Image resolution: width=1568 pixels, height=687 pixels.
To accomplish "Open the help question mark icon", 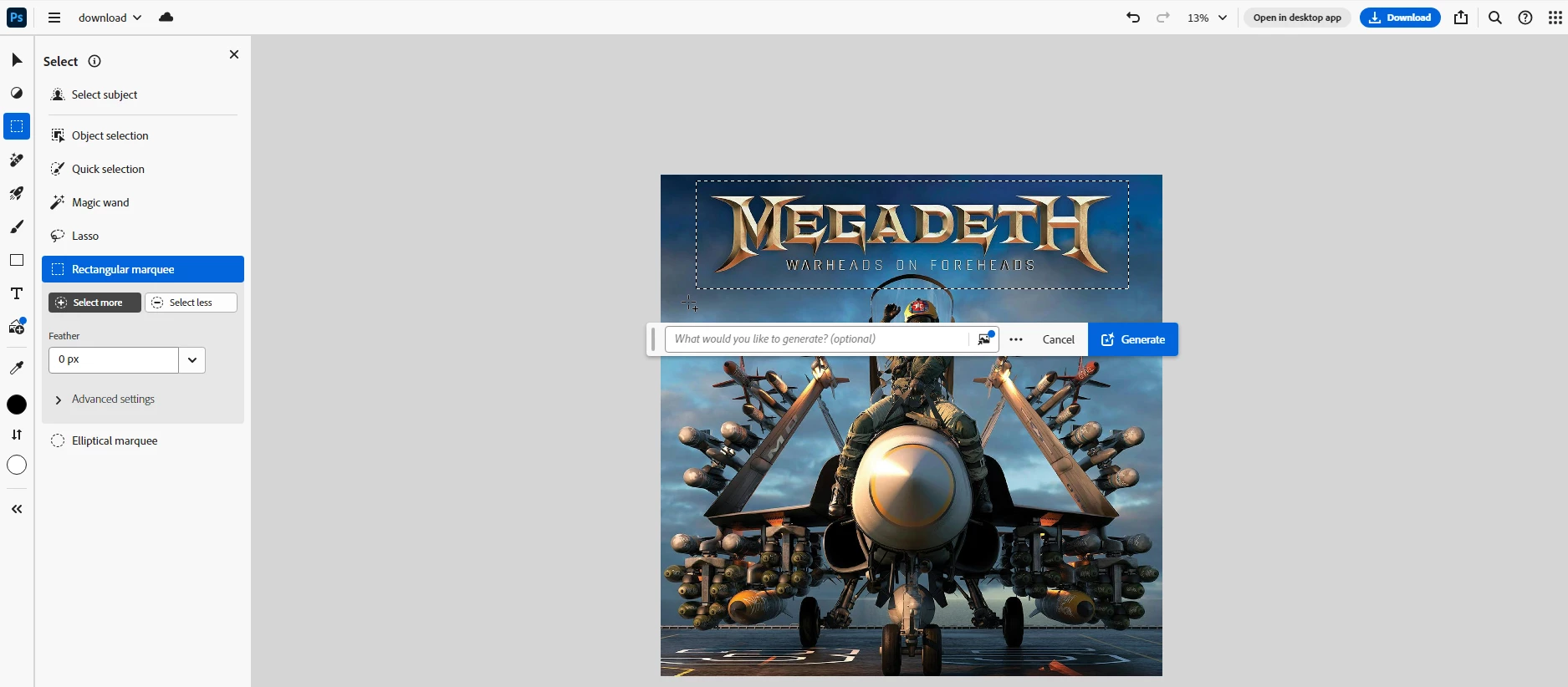I will click(x=1525, y=18).
